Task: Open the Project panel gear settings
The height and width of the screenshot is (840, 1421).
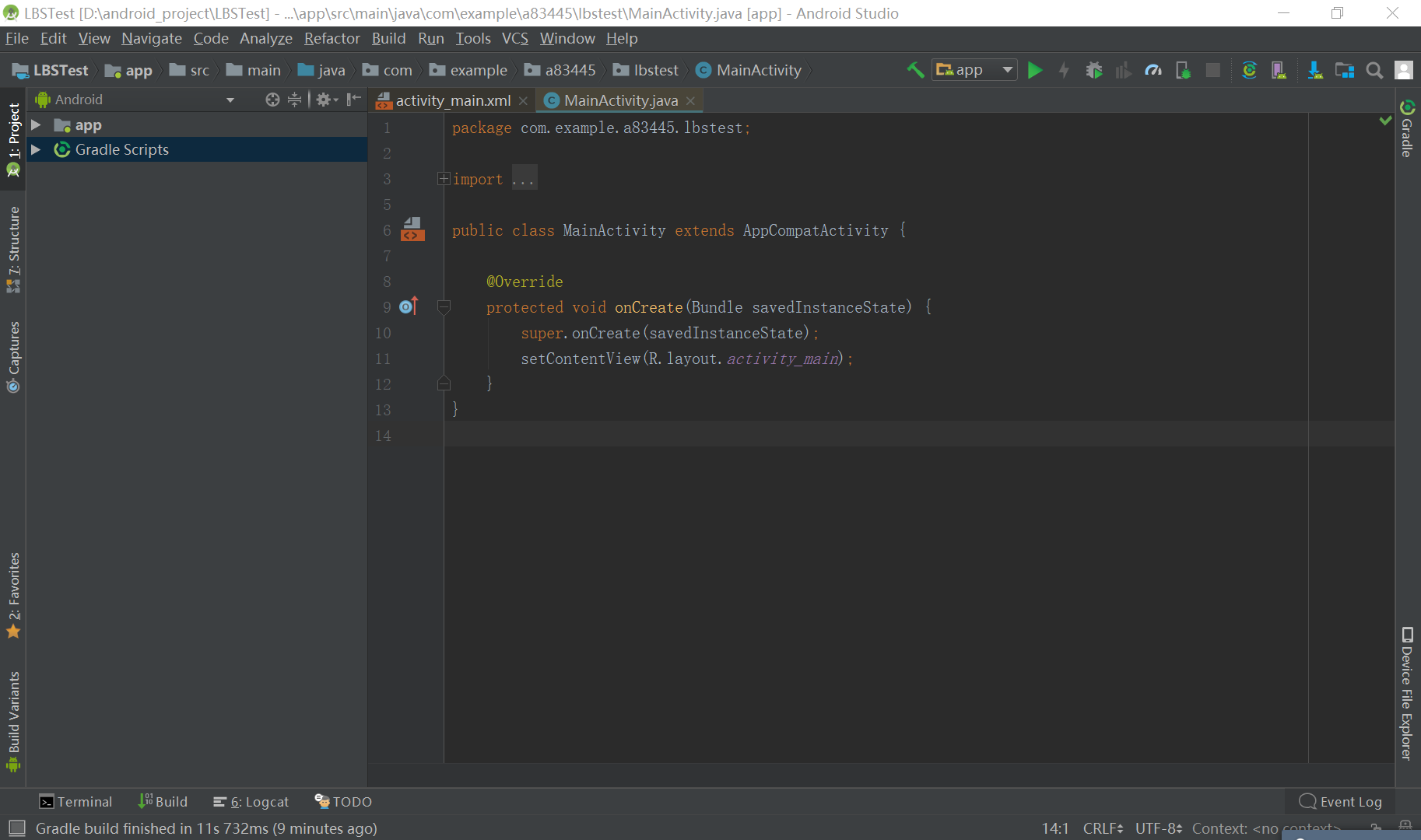Action: (x=326, y=100)
